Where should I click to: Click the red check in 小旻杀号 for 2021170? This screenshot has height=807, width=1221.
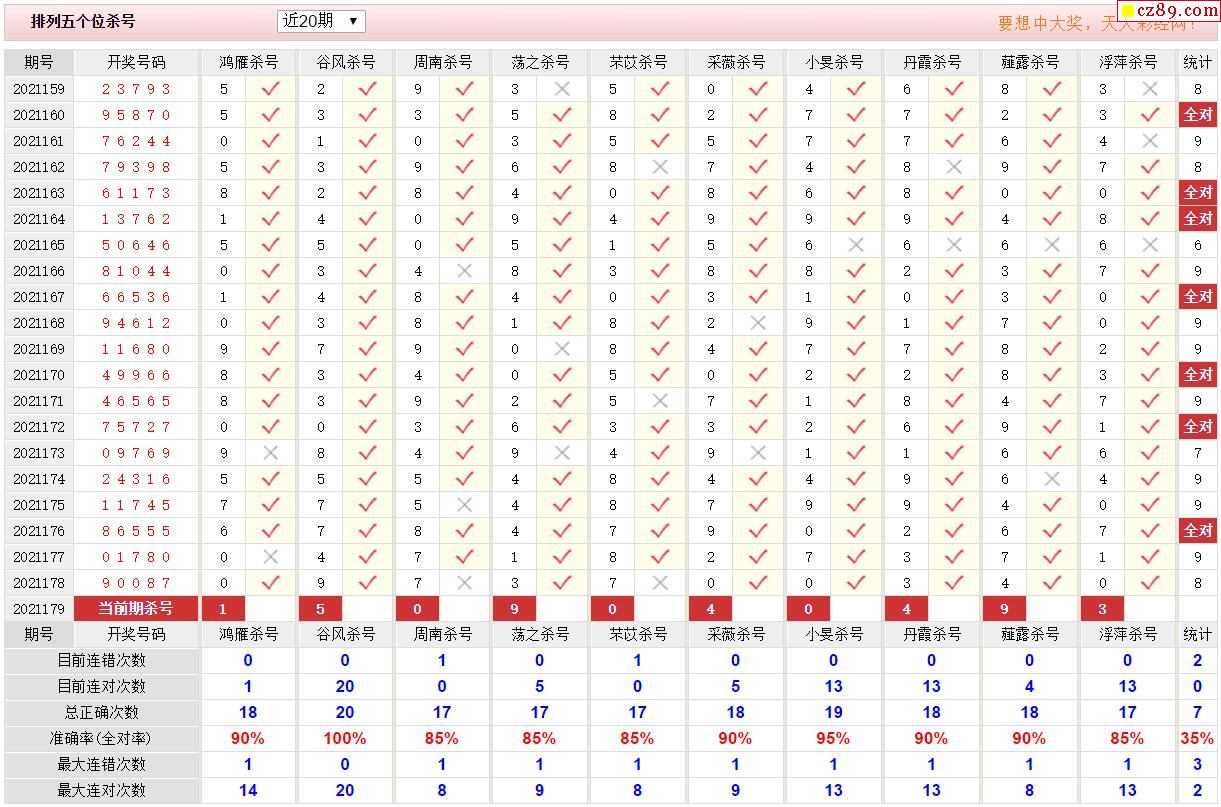point(856,375)
